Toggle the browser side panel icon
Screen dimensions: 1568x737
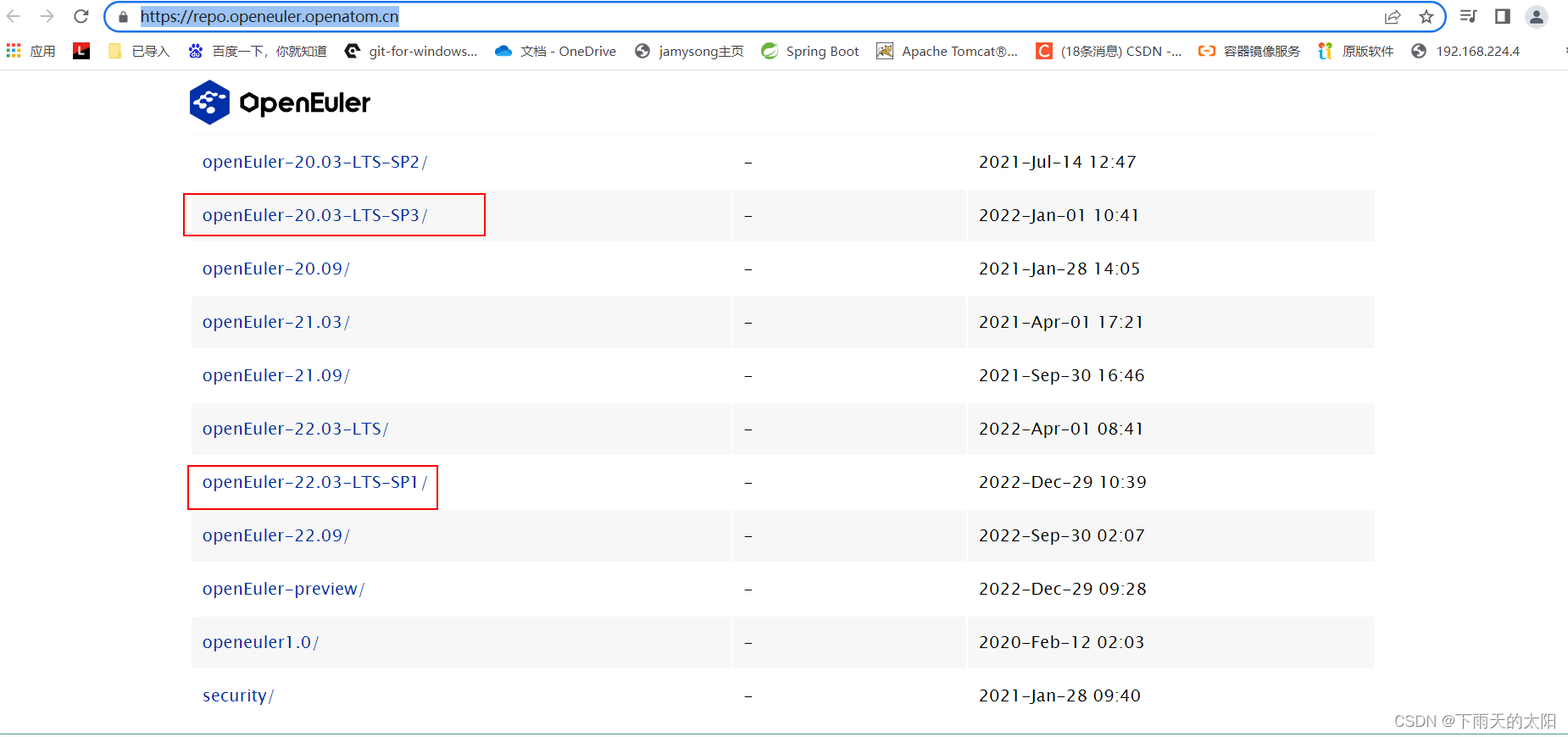(1503, 16)
